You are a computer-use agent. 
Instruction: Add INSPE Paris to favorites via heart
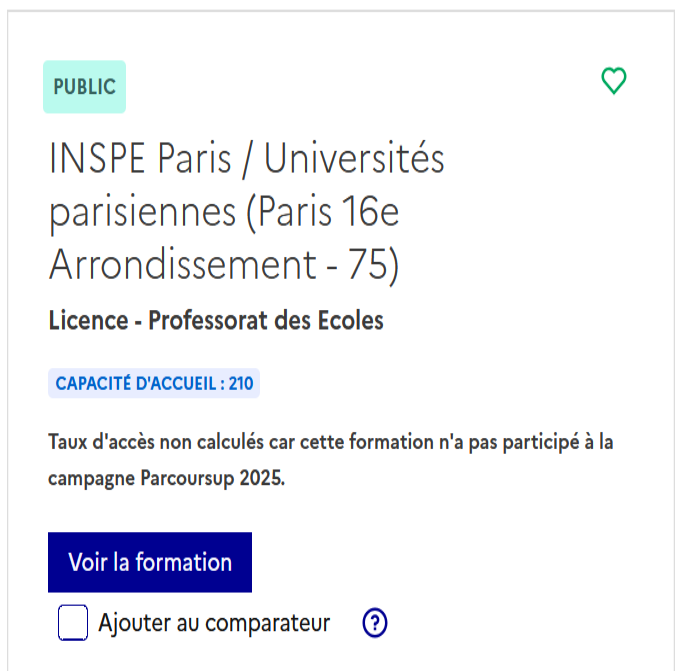click(x=613, y=81)
